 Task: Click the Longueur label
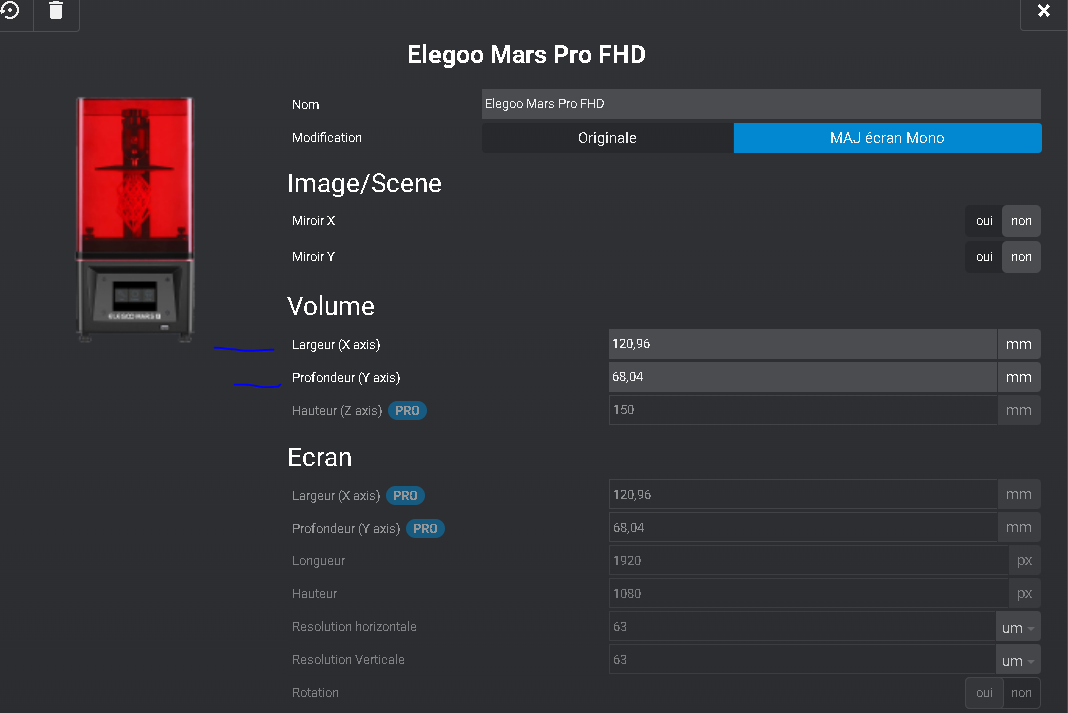(x=318, y=561)
